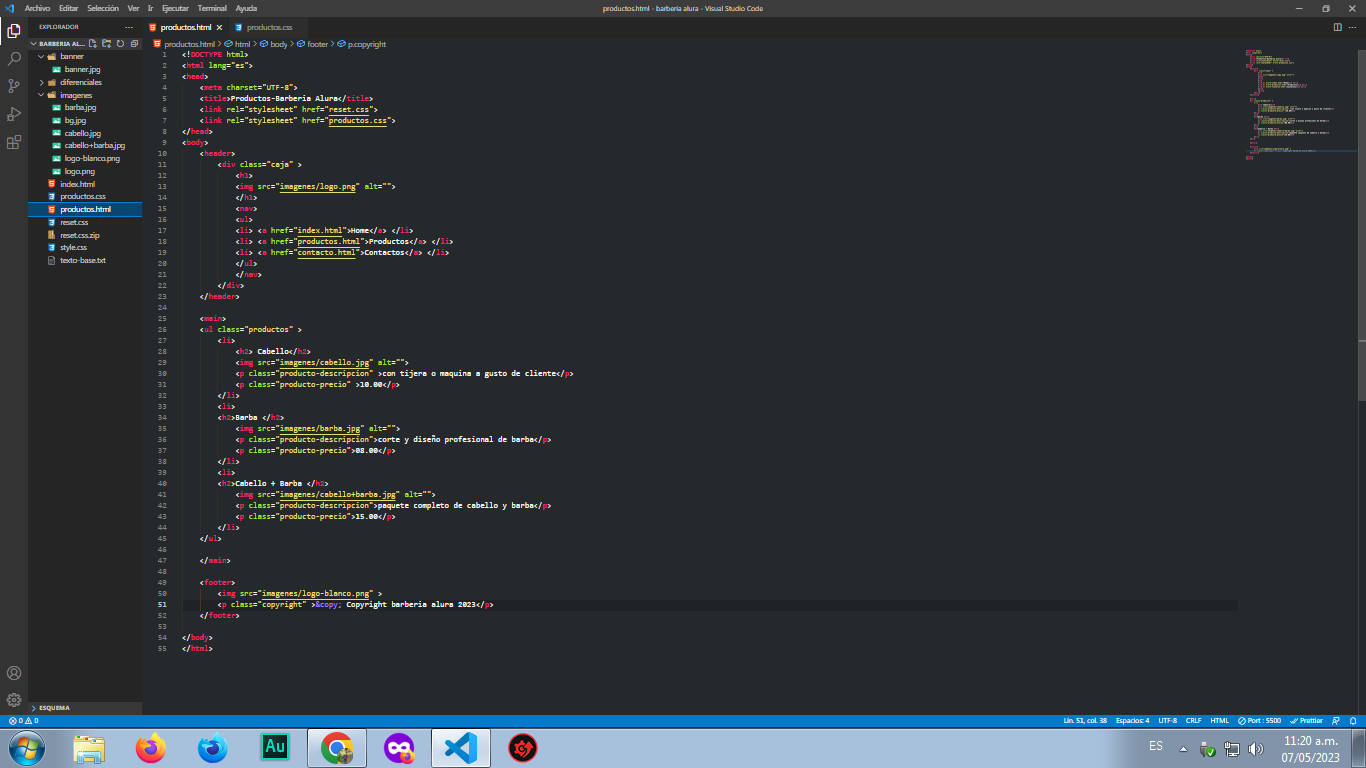Open the Manage gear icon
The width and height of the screenshot is (1366, 768).
click(x=14, y=700)
